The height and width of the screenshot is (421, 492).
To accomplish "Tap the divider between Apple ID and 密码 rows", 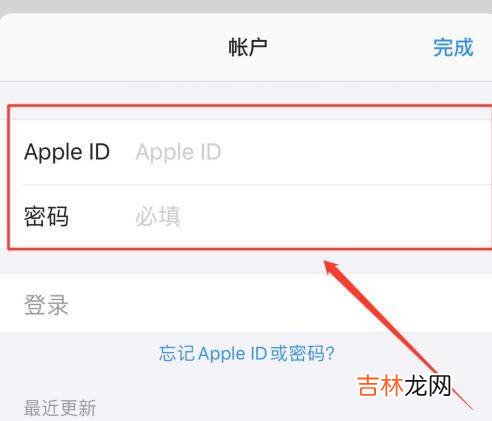I will [x=257, y=184].
